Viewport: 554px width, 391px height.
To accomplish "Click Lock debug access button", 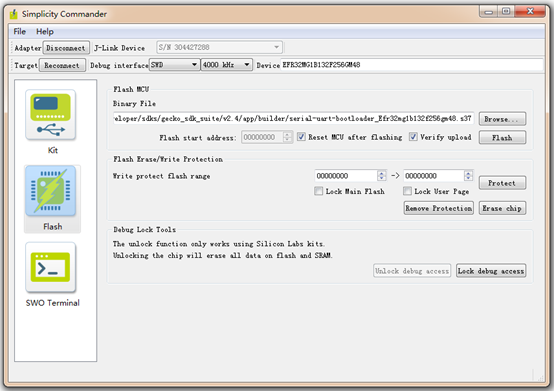I will pos(491,271).
